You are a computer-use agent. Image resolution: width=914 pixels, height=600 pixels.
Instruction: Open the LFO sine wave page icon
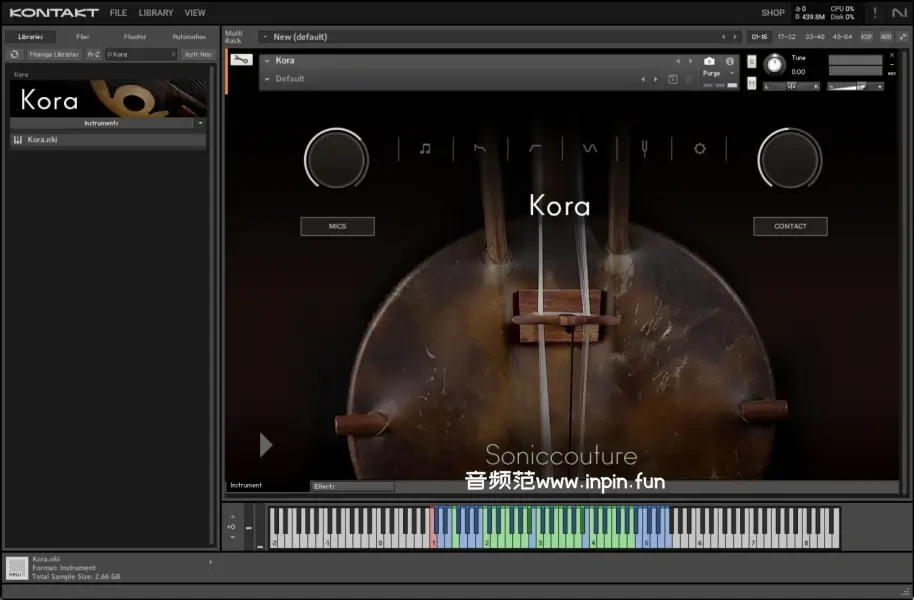[x=590, y=149]
